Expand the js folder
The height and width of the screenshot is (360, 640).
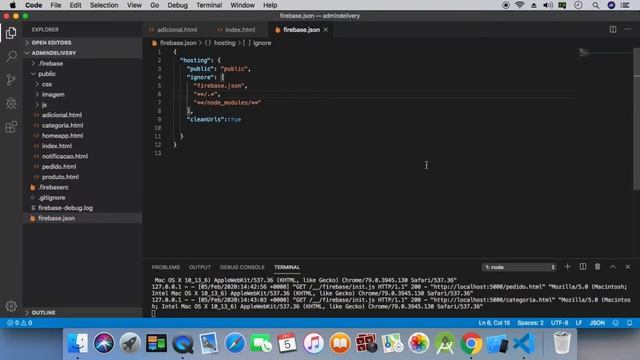44,105
